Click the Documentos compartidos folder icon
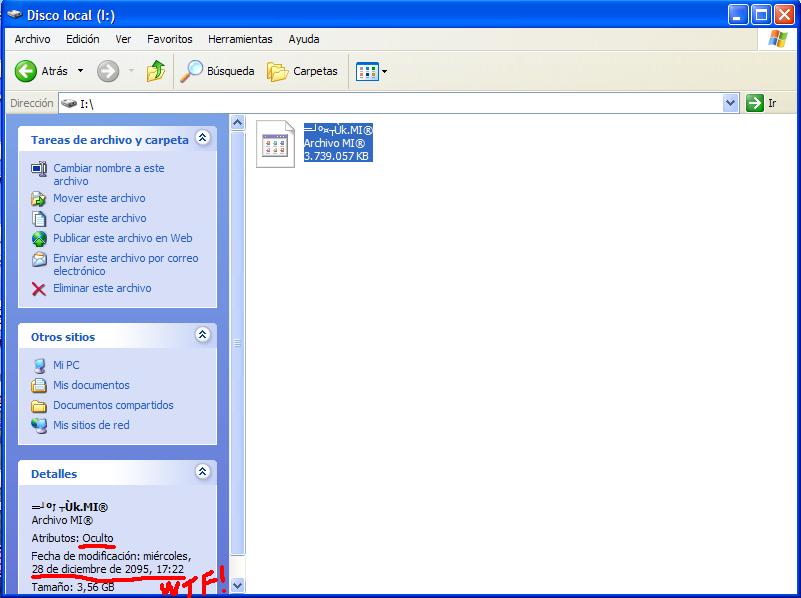 click(39, 406)
